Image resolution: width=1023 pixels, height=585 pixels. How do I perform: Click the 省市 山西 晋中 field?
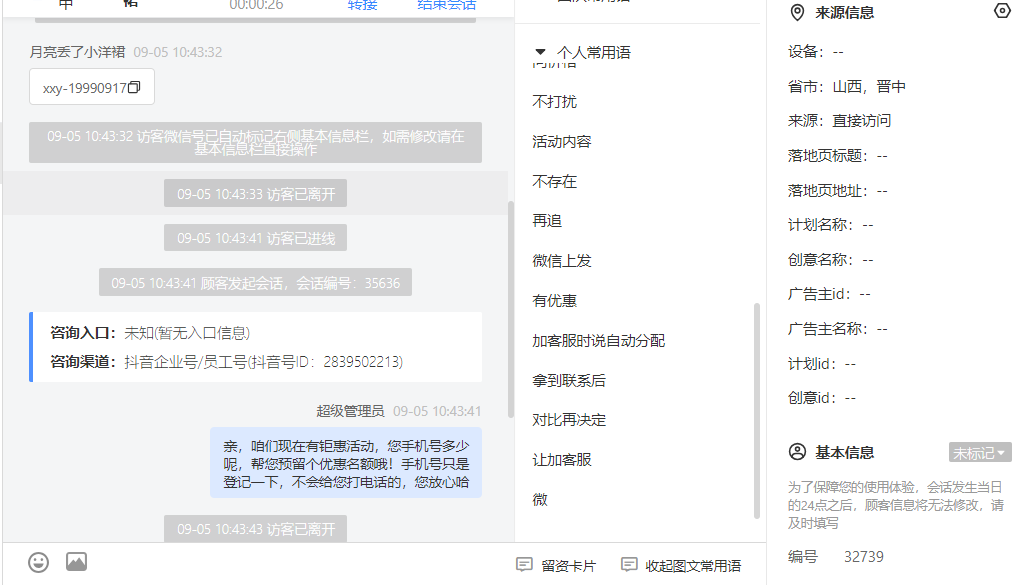[846, 86]
